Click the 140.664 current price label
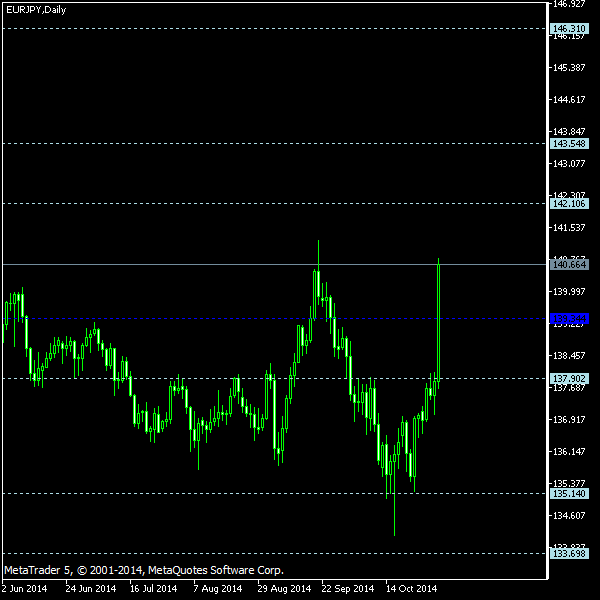Viewport: 600px width, 600px height. click(569, 264)
